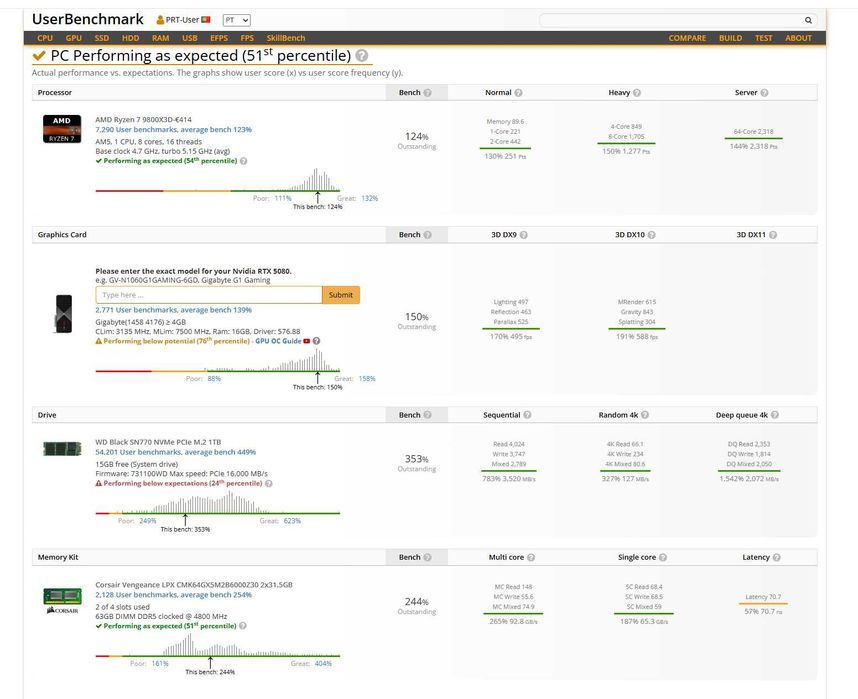Open WD Black SN770 NVMe product link
858x699 pixels.
[158, 442]
